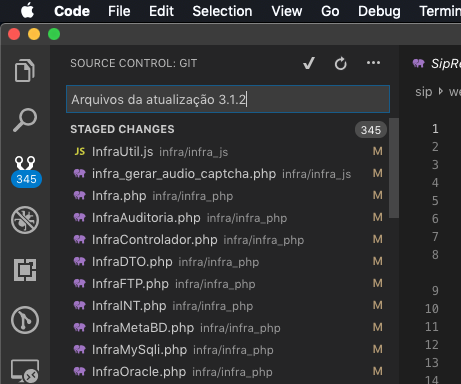
Task: Open the View menu
Action: tap(287, 11)
